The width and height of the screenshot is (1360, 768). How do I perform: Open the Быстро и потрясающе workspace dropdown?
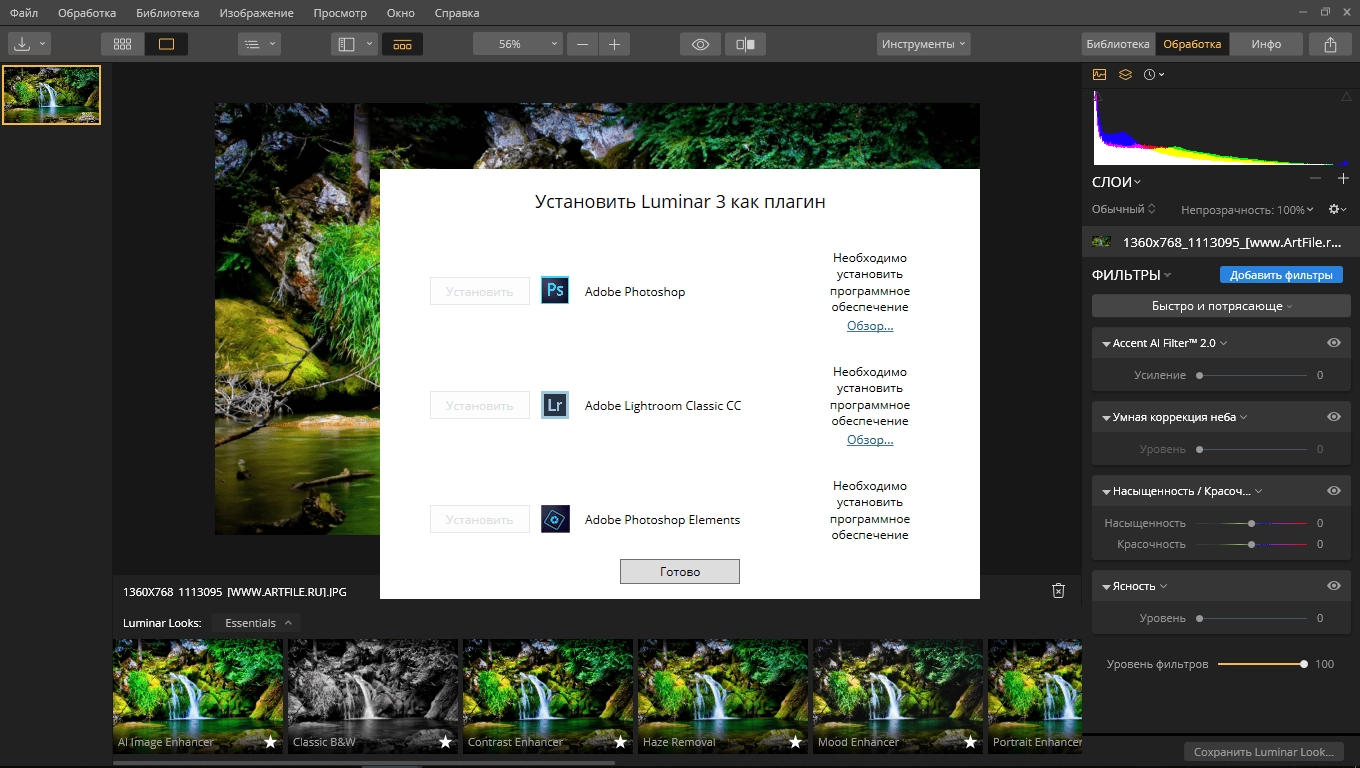click(x=1221, y=306)
